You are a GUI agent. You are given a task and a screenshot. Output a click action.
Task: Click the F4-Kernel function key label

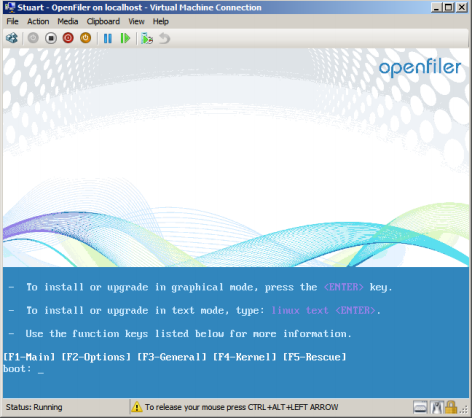[x=245, y=357]
